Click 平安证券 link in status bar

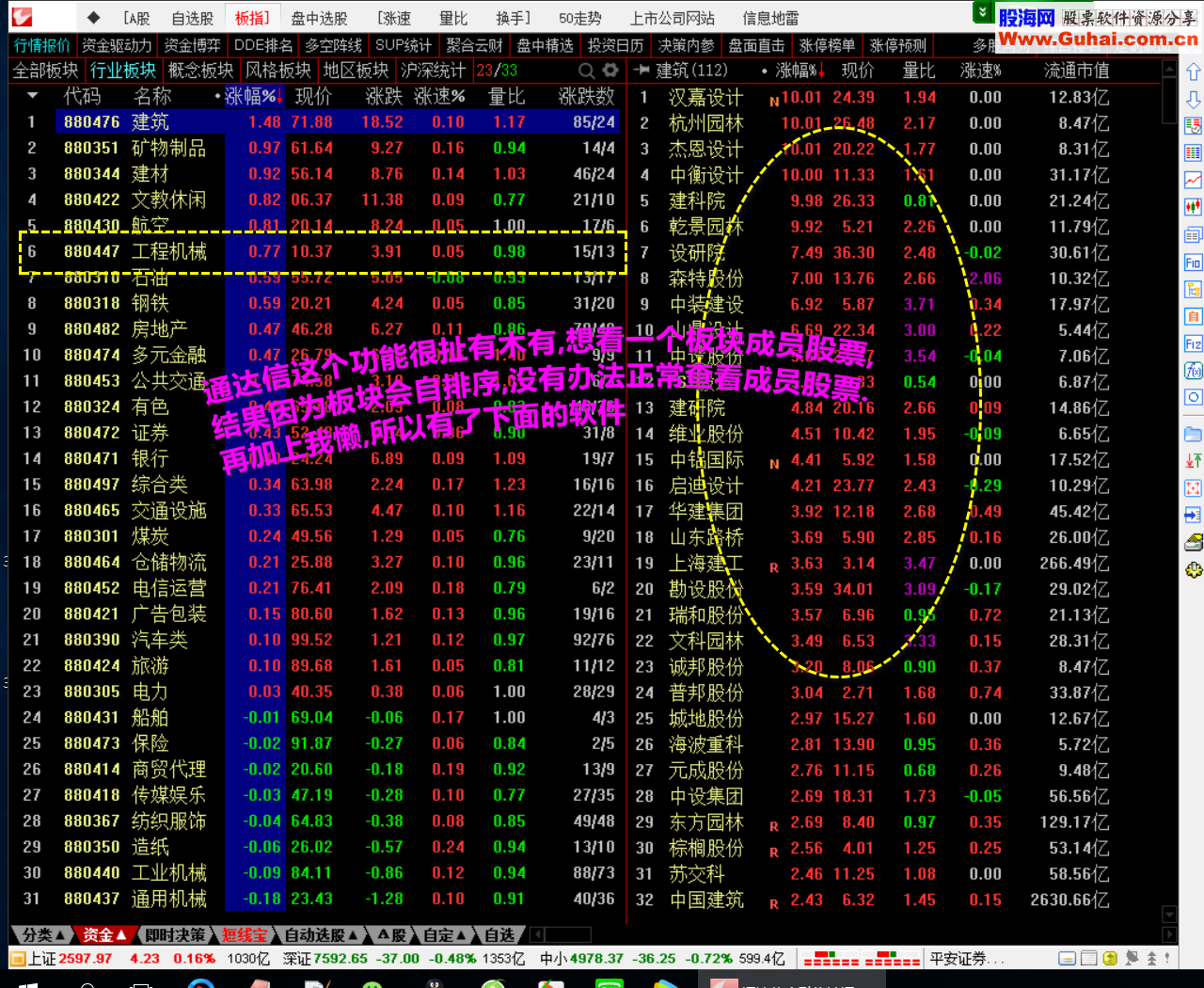click(x=966, y=959)
